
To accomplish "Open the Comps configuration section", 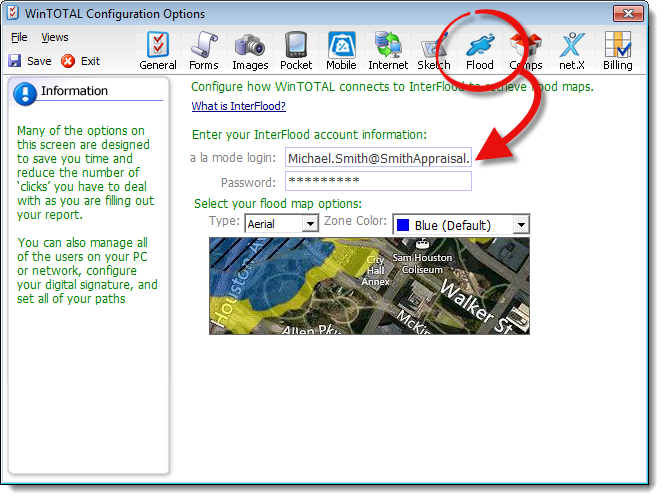I will 526,50.
